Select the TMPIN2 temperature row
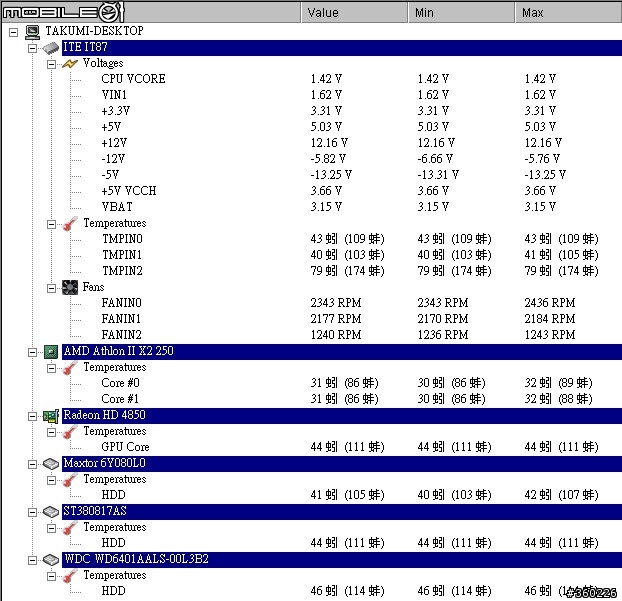Image resolution: width=622 pixels, height=601 pixels. tap(122, 271)
